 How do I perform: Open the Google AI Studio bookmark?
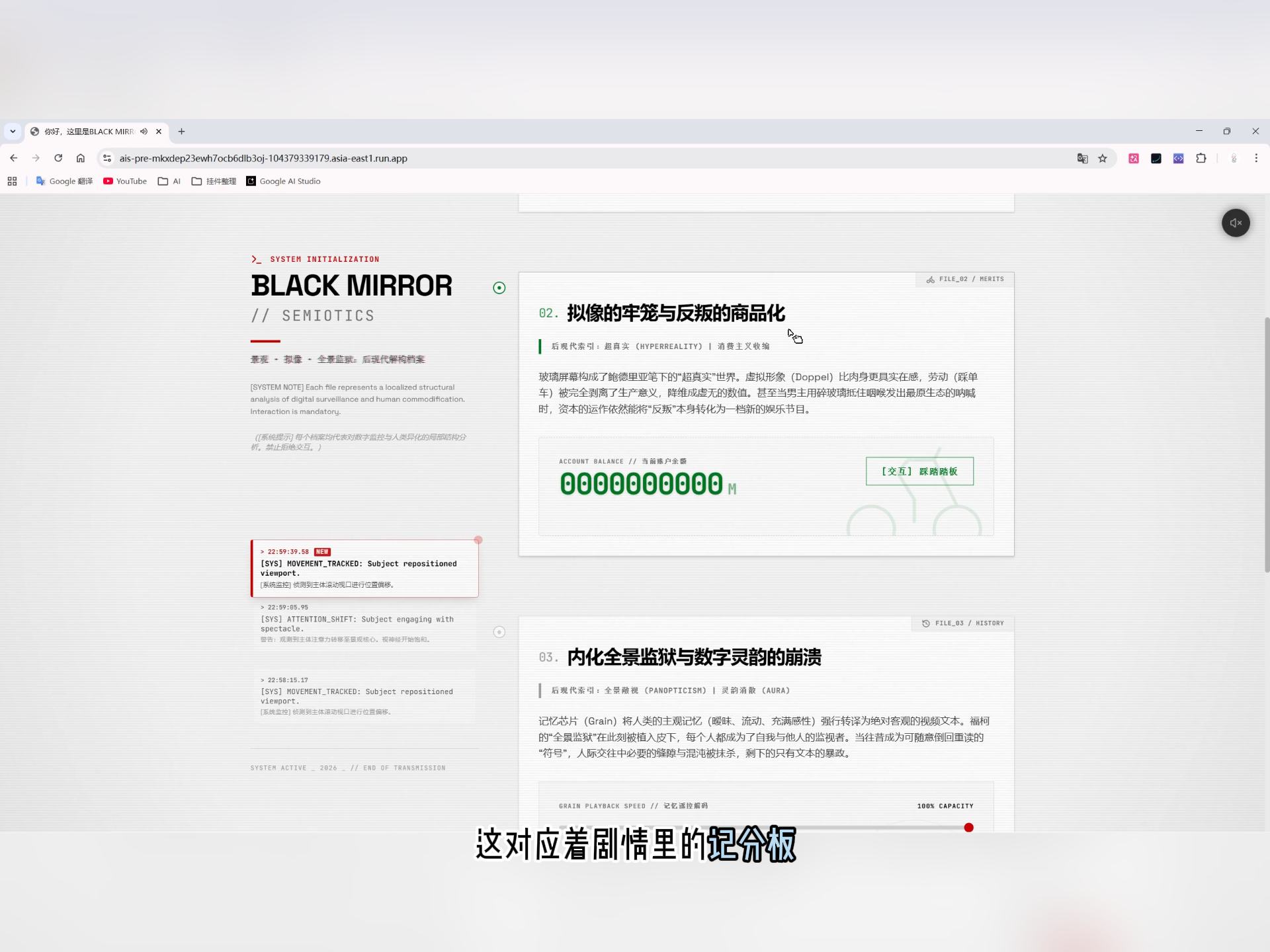click(x=283, y=181)
